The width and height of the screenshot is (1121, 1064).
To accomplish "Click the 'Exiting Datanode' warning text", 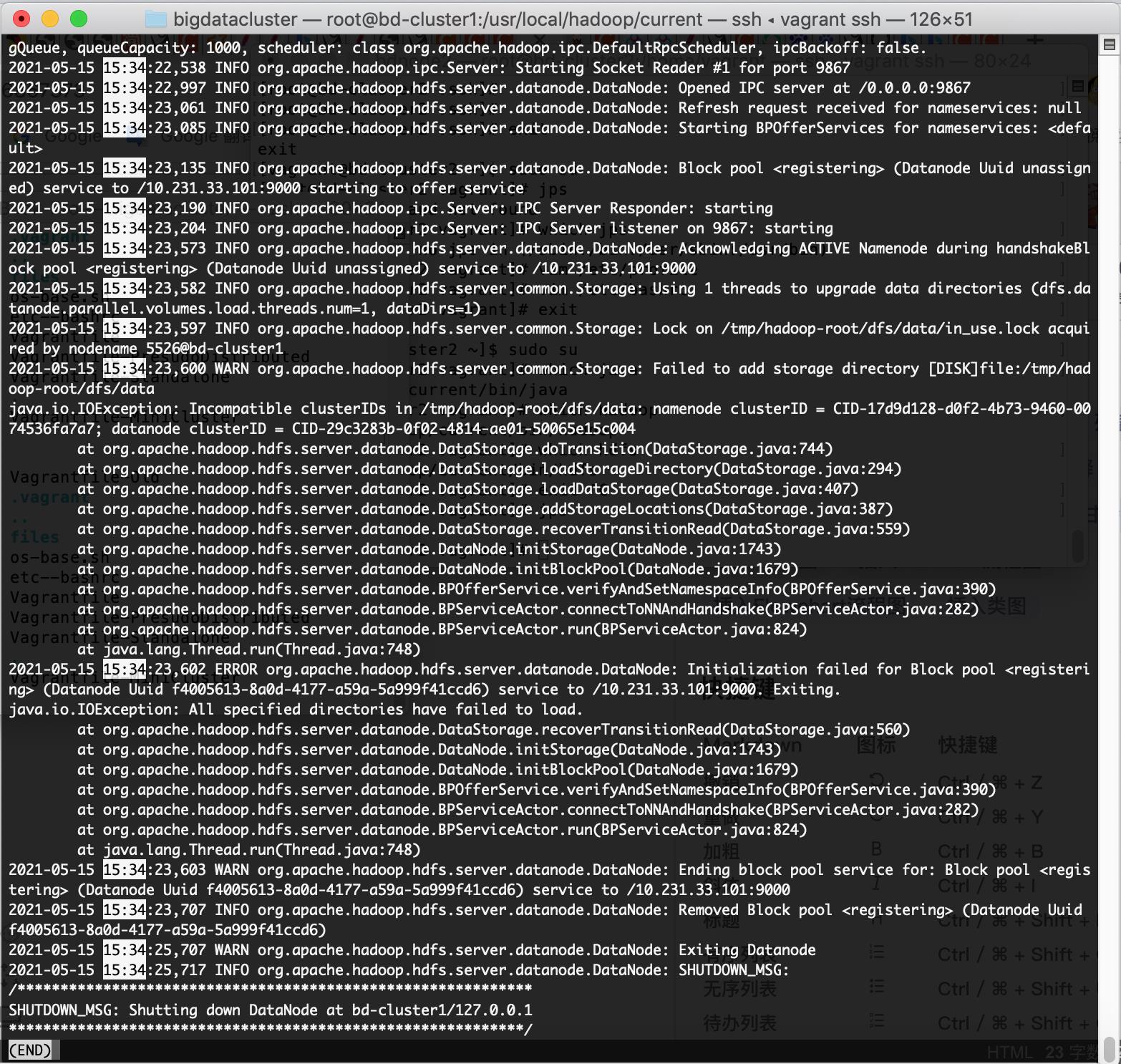I will coord(747,950).
